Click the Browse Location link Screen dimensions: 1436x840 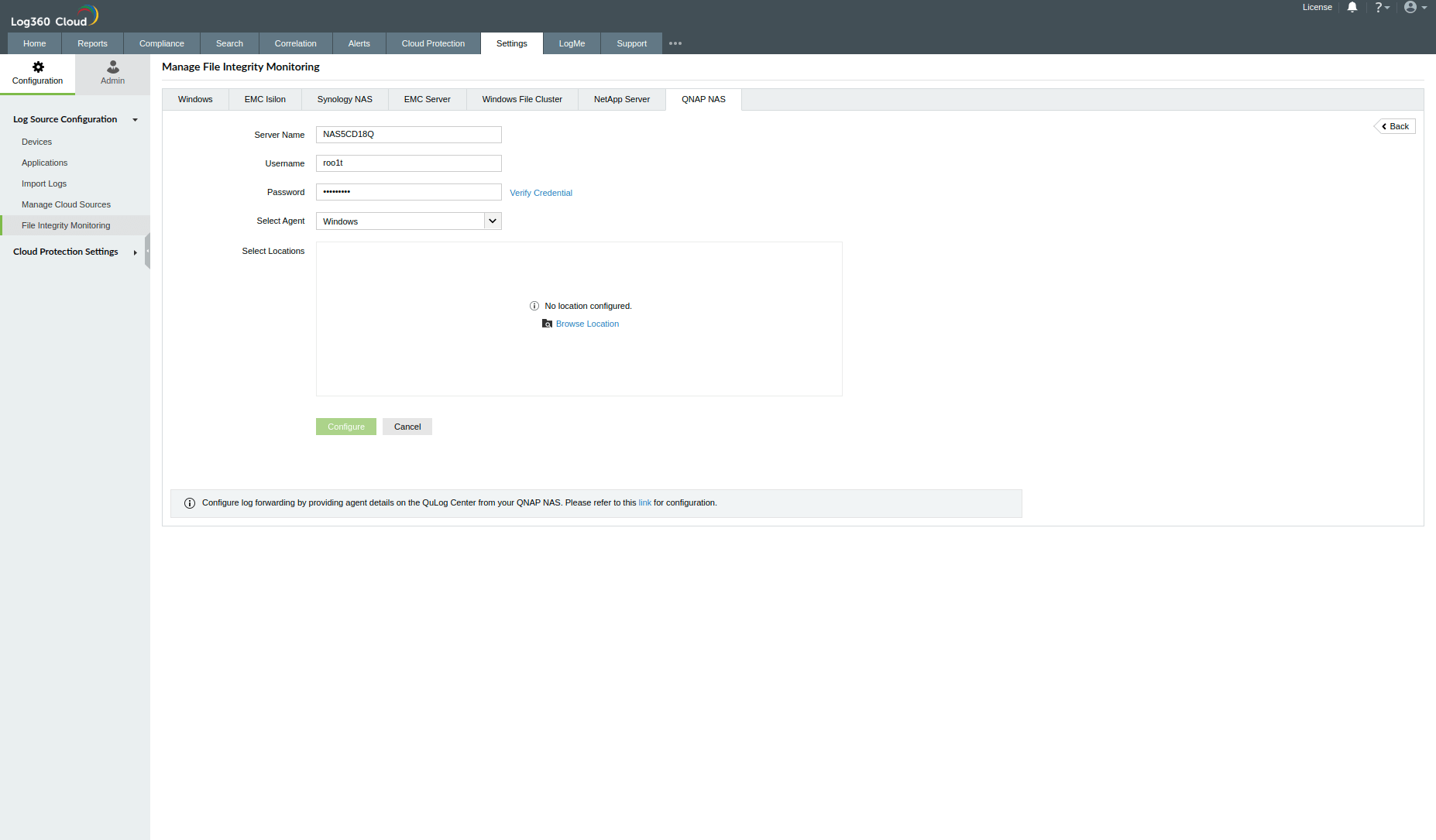tap(588, 324)
